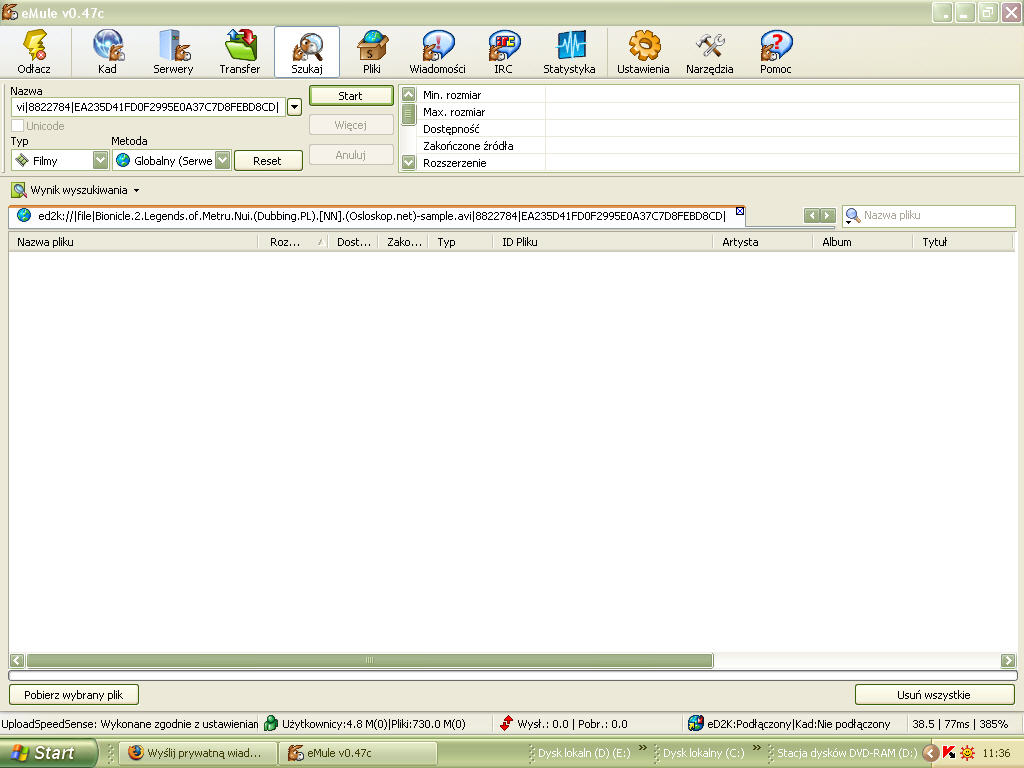Open Ustawienia preferences
This screenshot has width=1024, height=768.
coord(643,52)
